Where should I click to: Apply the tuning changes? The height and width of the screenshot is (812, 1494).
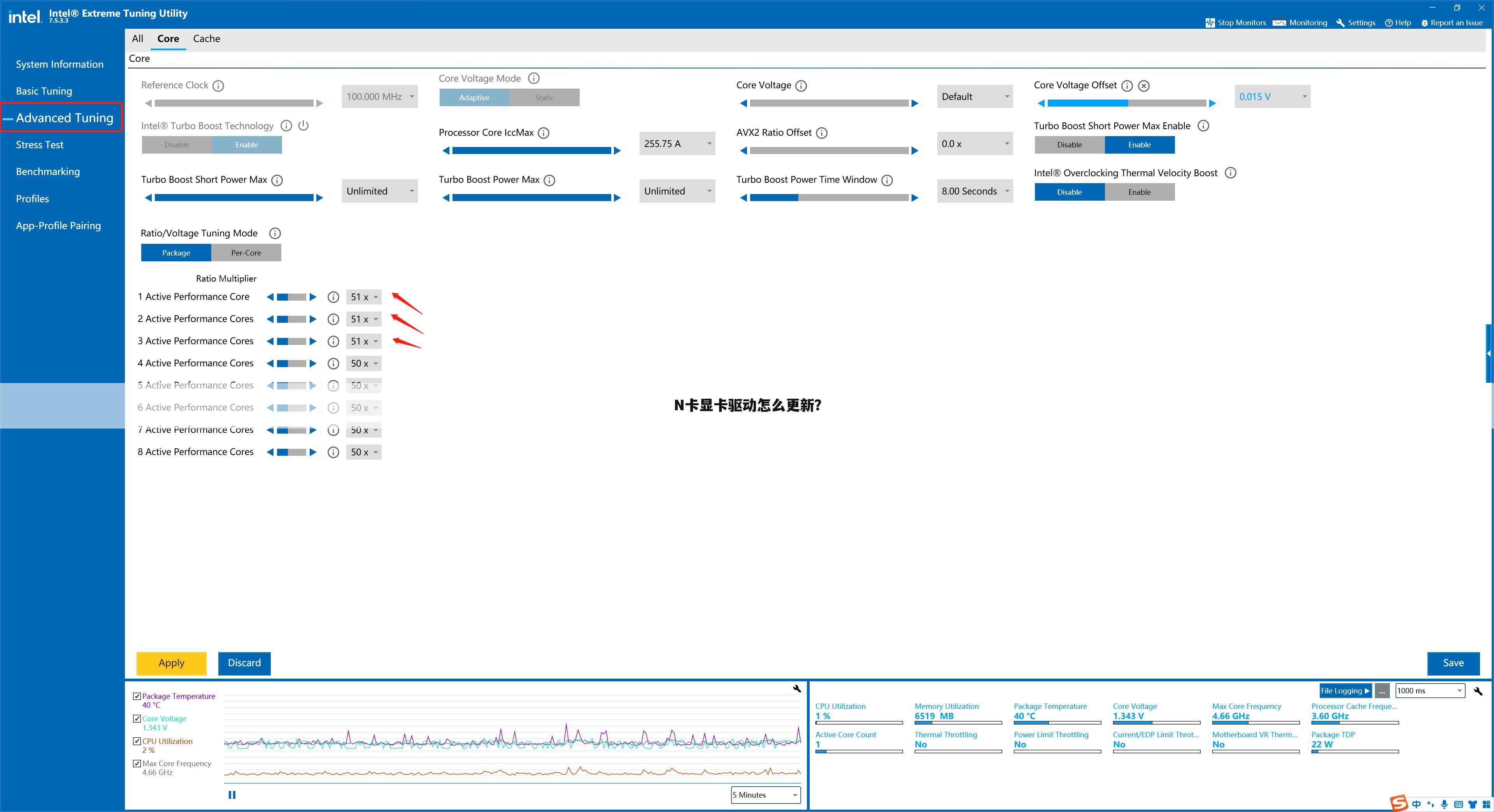click(171, 663)
